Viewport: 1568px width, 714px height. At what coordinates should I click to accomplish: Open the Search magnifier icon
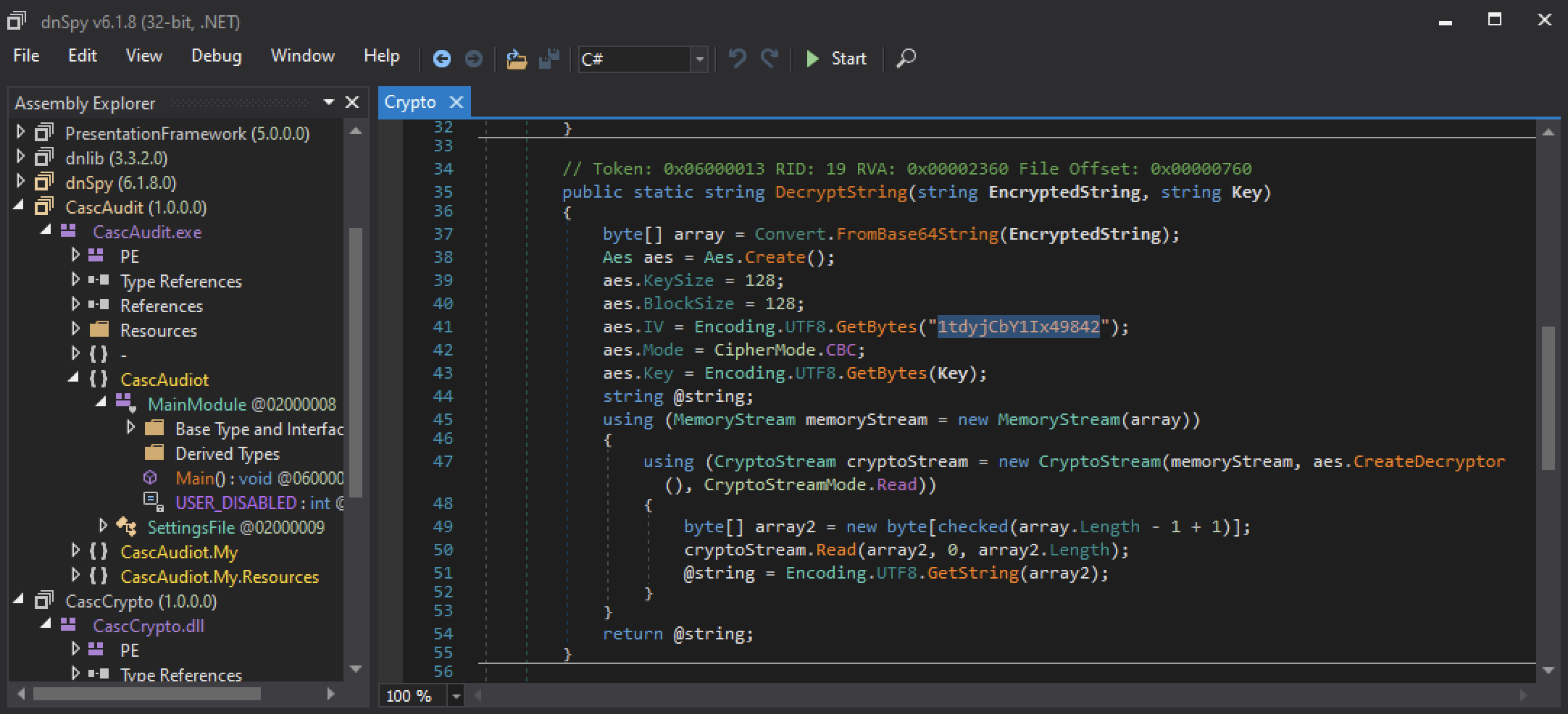pos(906,59)
